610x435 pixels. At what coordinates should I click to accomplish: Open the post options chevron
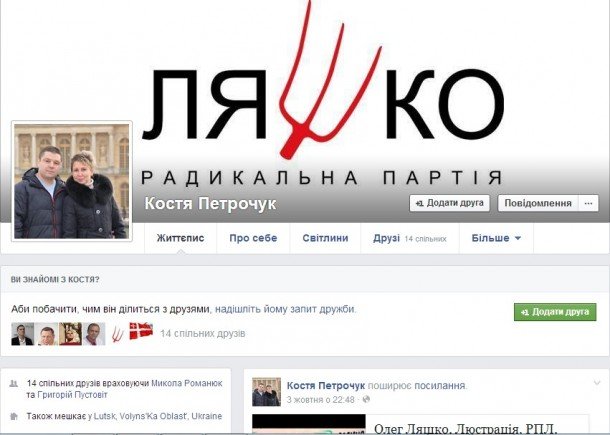pos(597,383)
